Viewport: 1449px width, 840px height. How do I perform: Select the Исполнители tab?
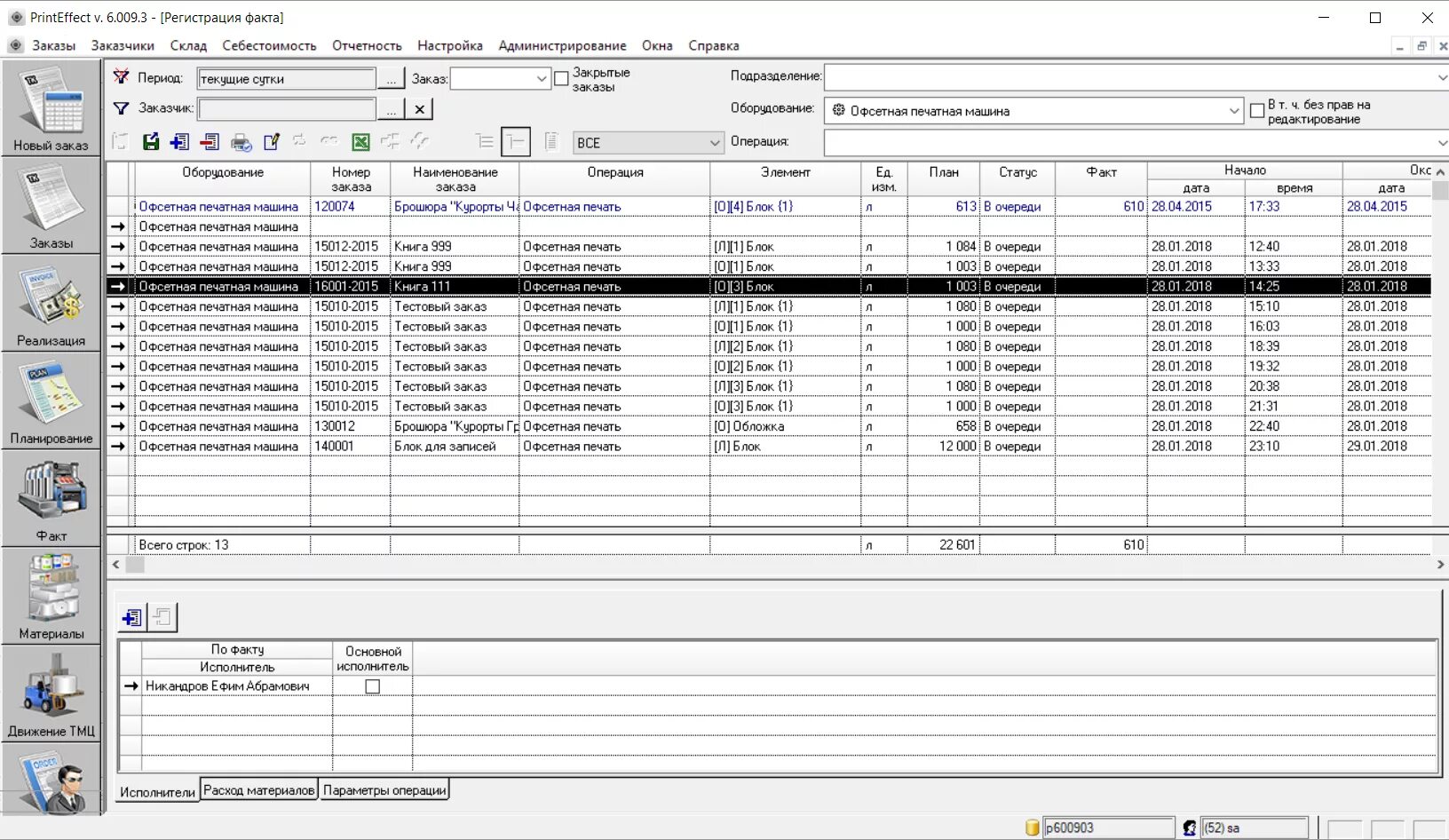coord(158,792)
